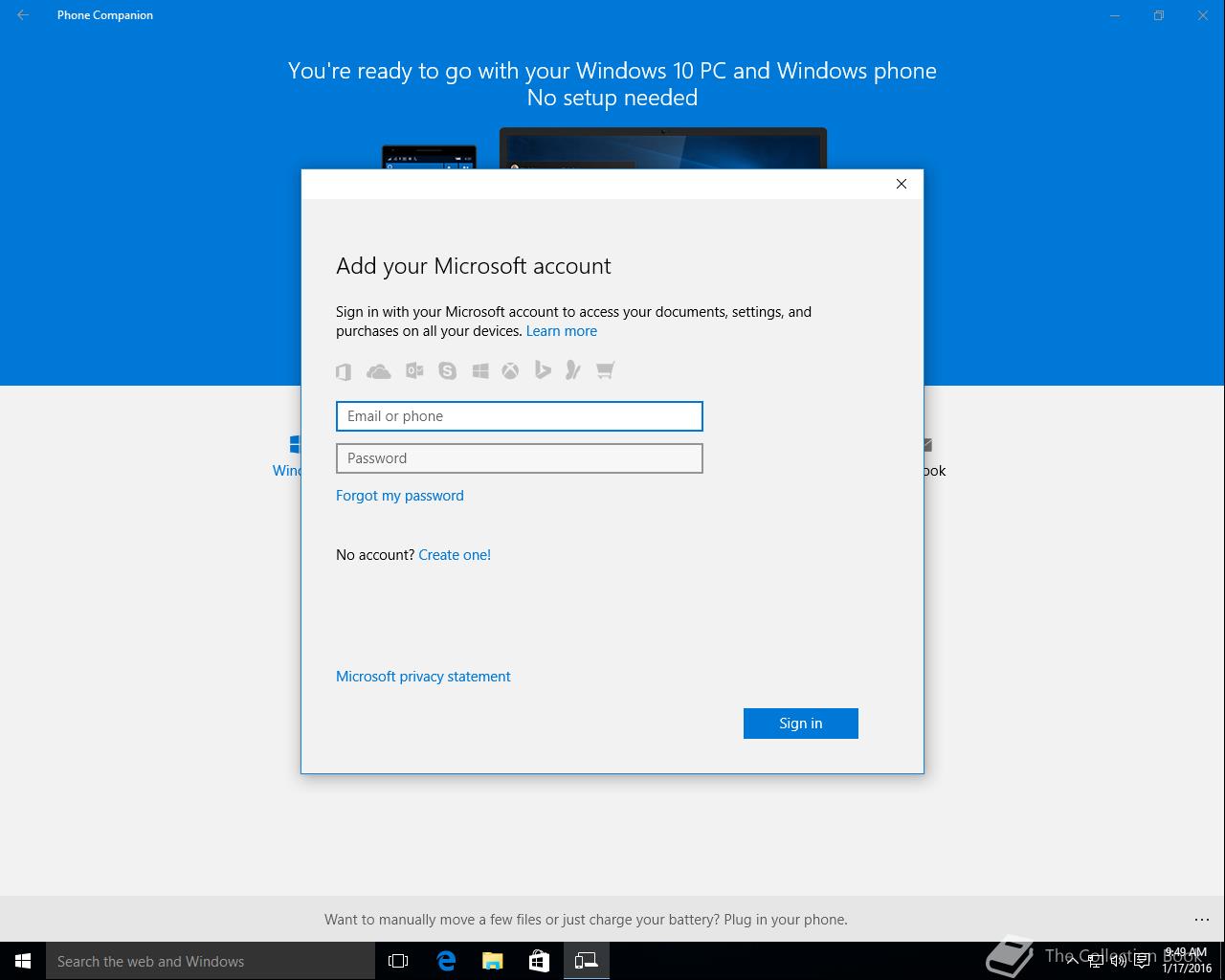Open the Learn more link

click(562, 331)
